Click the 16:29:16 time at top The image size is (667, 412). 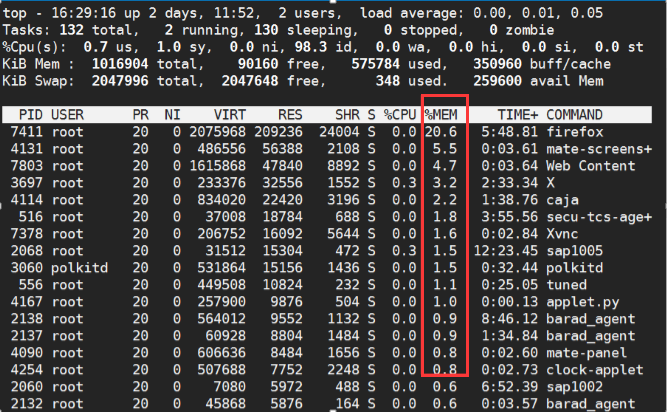point(84,13)
